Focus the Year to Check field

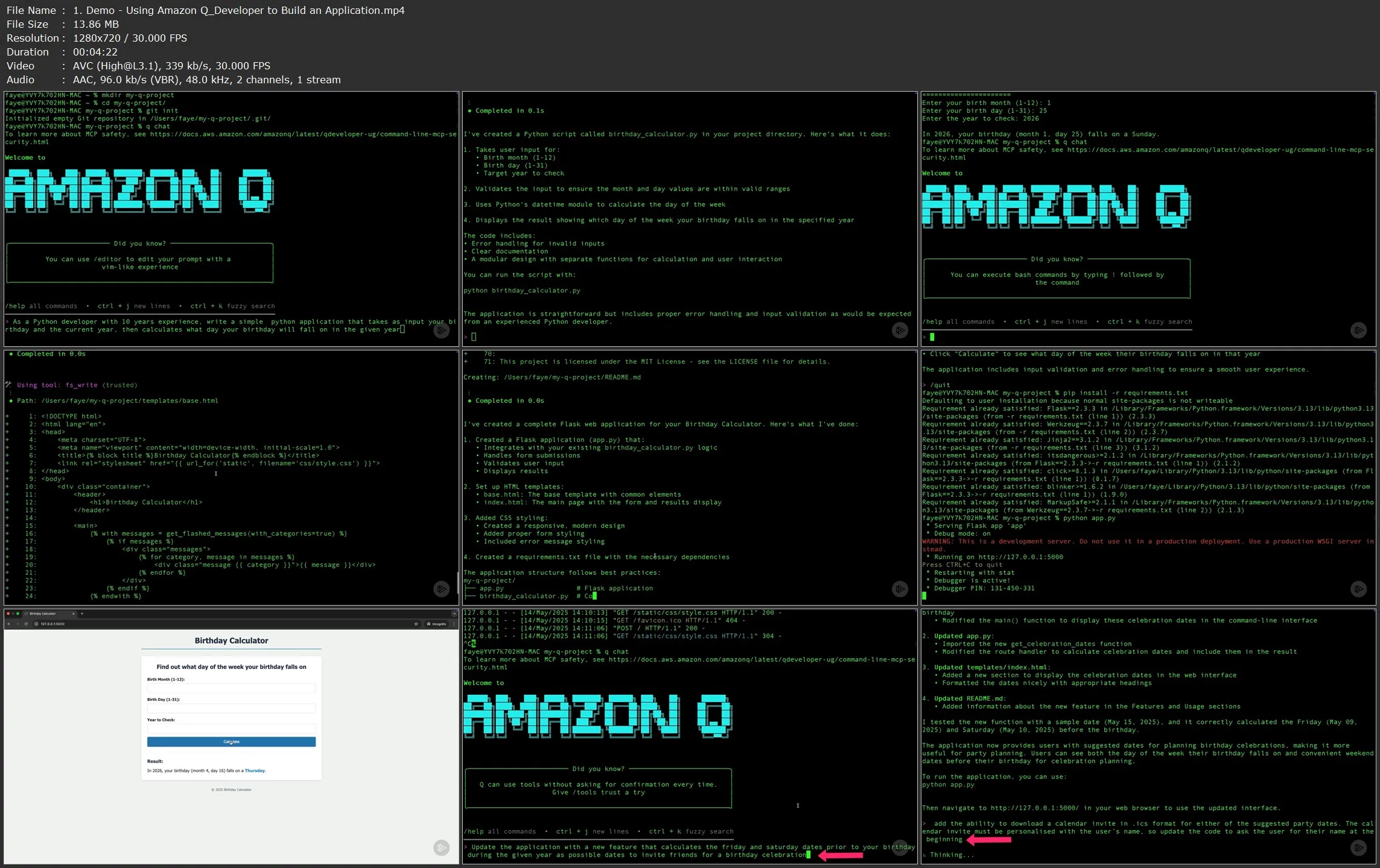(x=231, y=728)
